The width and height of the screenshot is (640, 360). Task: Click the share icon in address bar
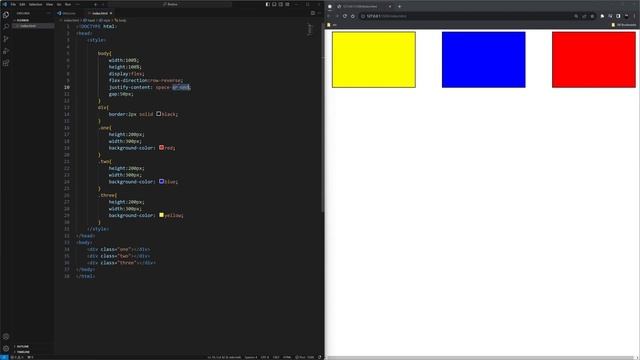coord(584,16)
